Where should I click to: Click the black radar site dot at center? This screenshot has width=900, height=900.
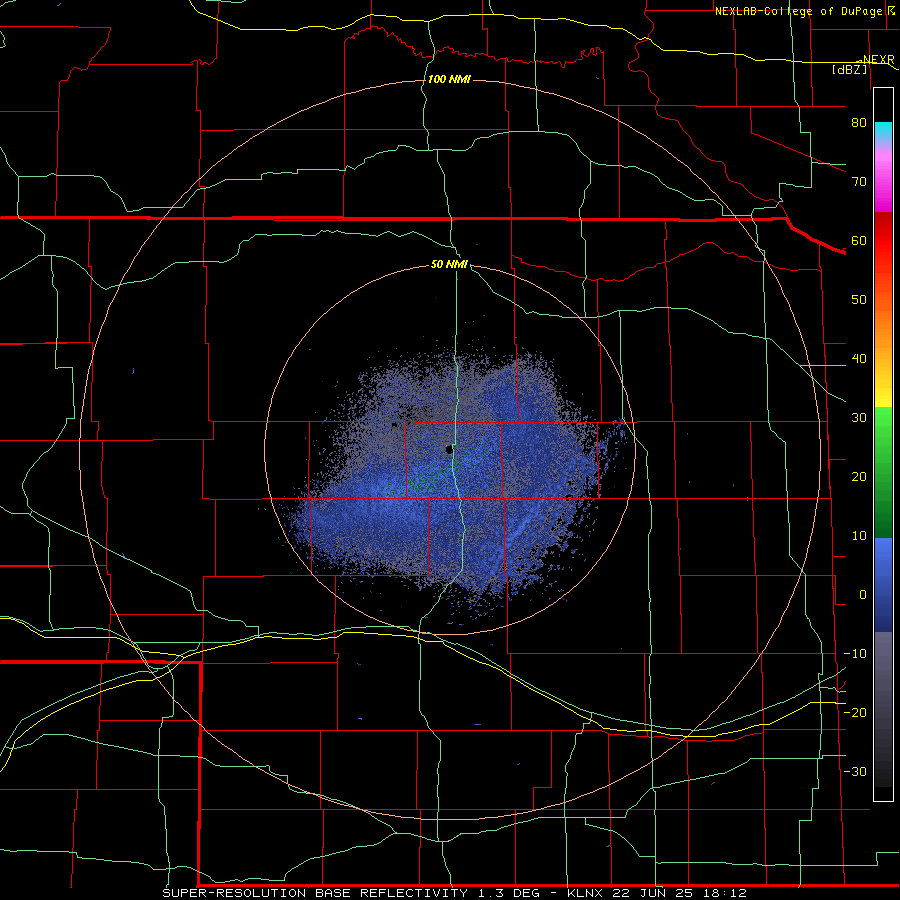tap(449, 450)
